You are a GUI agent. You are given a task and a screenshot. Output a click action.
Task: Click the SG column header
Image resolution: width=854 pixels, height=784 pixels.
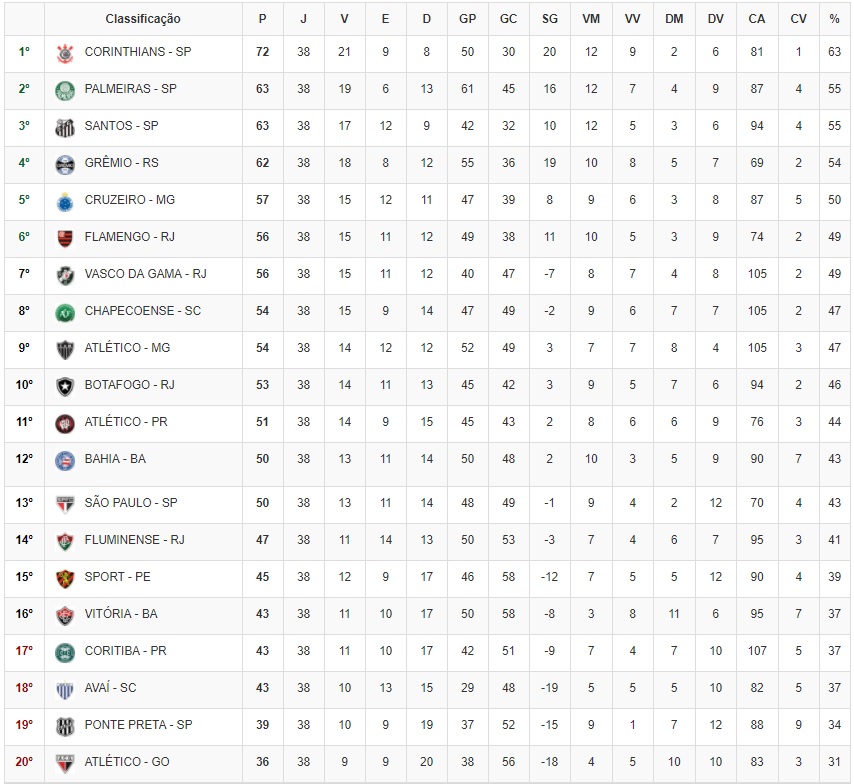point(550,19)
